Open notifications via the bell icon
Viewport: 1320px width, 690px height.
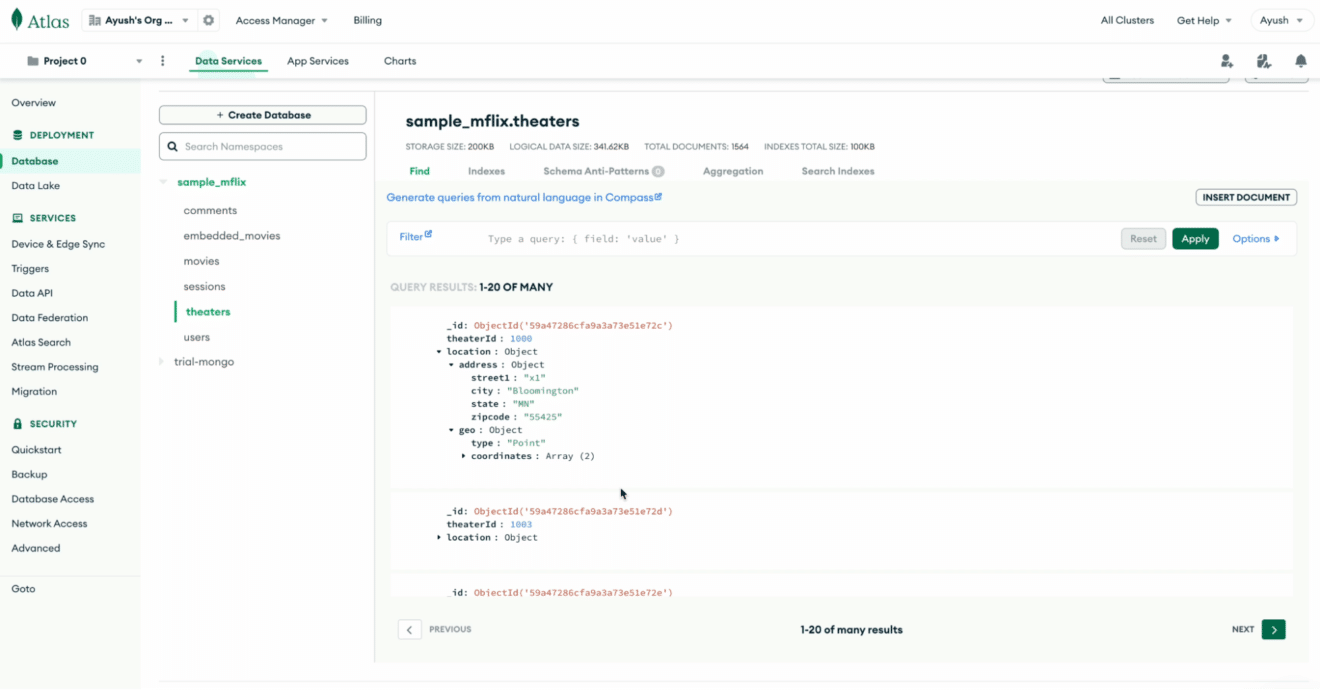(1300, 61)
